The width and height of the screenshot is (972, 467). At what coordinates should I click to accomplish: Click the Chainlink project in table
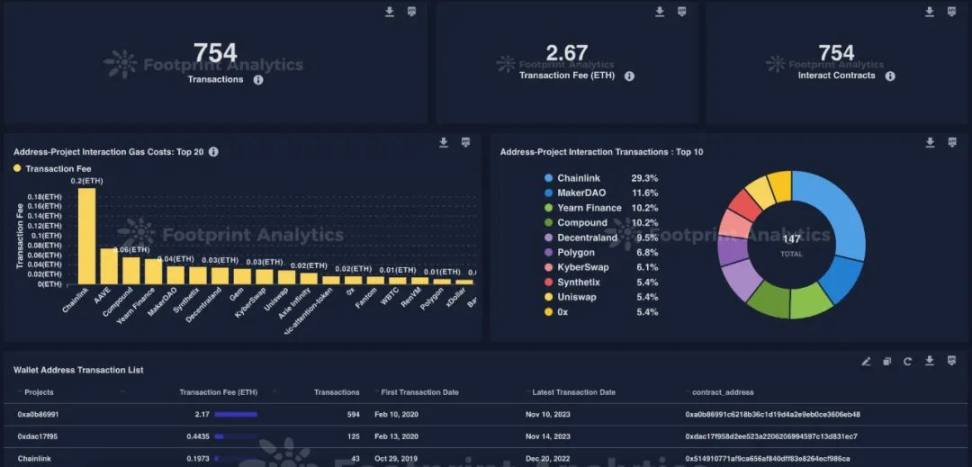coord(35,458)
